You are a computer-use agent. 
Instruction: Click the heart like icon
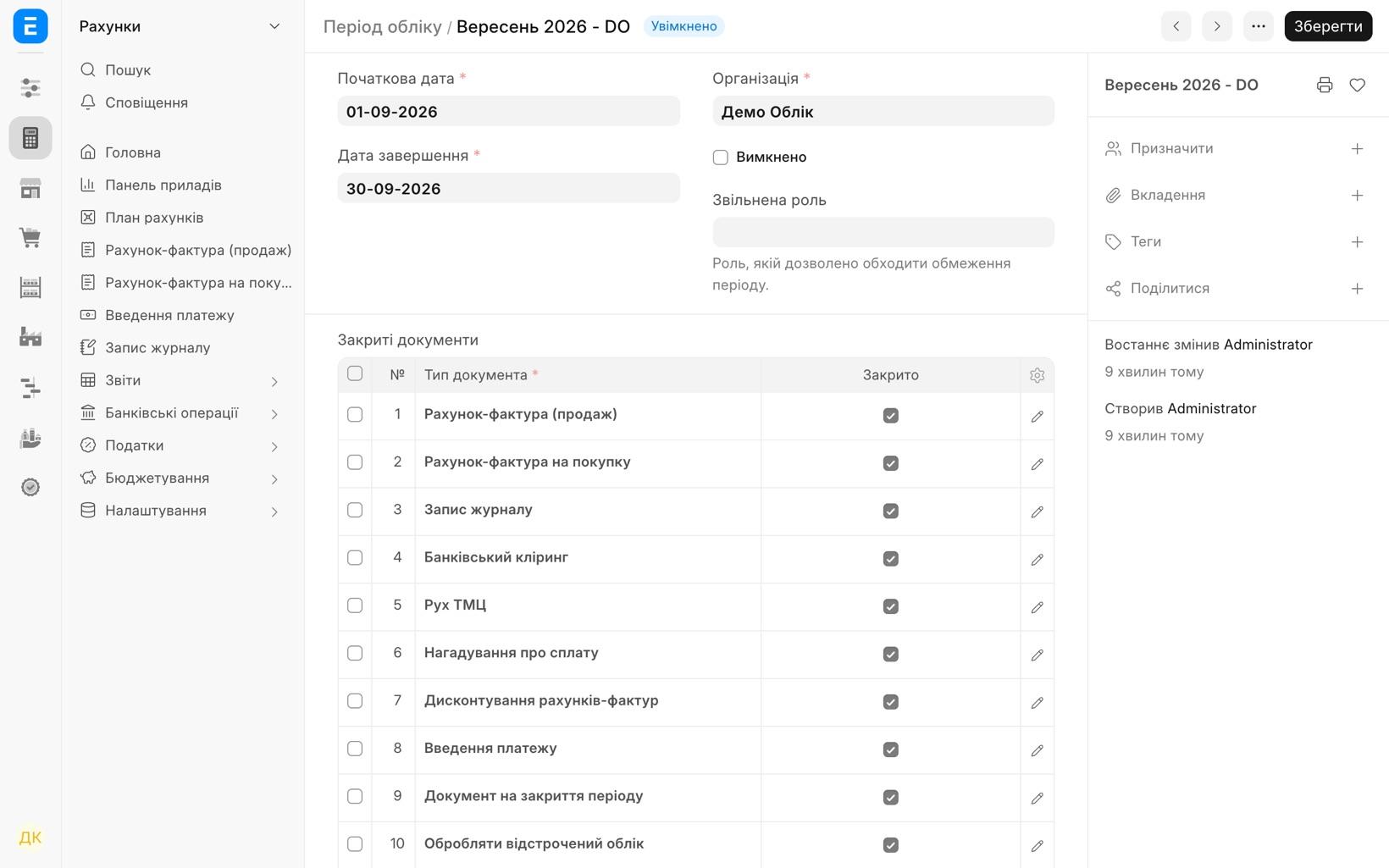tap(1357, 85)
